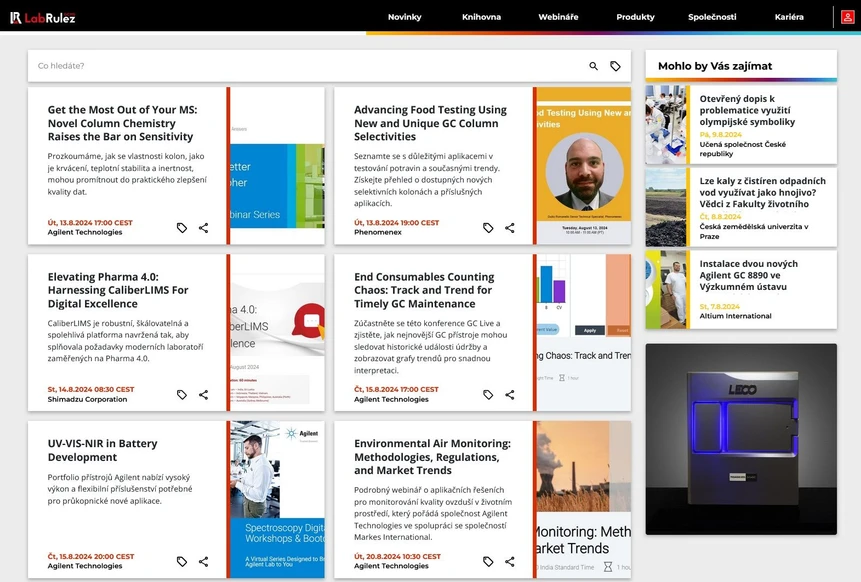This screenshot has height=582, width=861.
Task: Click the Co hledáte? search field
Action: [300, 66]
